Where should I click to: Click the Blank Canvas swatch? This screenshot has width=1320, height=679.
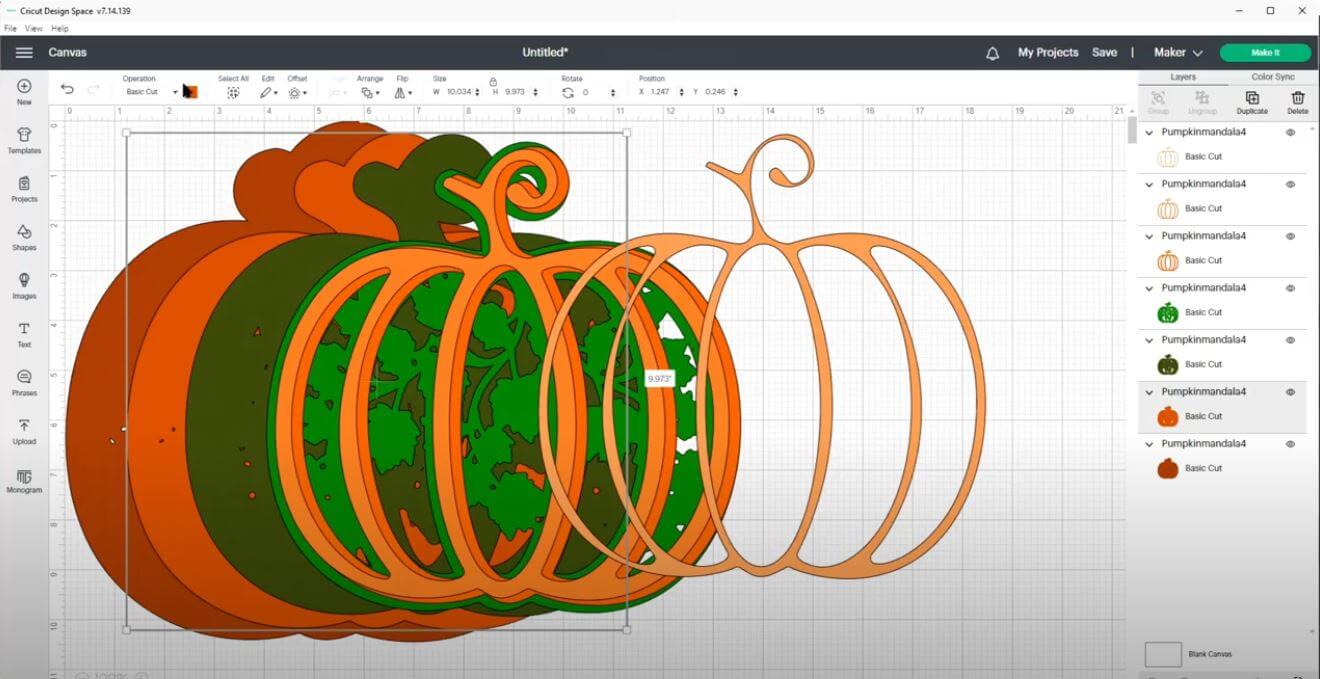(1163, 654)
